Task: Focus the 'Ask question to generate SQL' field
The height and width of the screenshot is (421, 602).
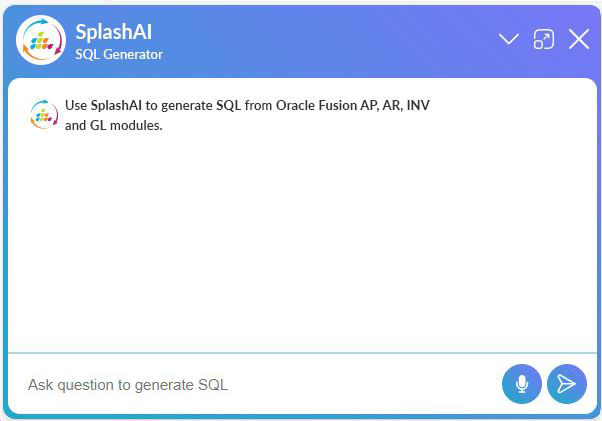Action: click(x=250, y=384)
